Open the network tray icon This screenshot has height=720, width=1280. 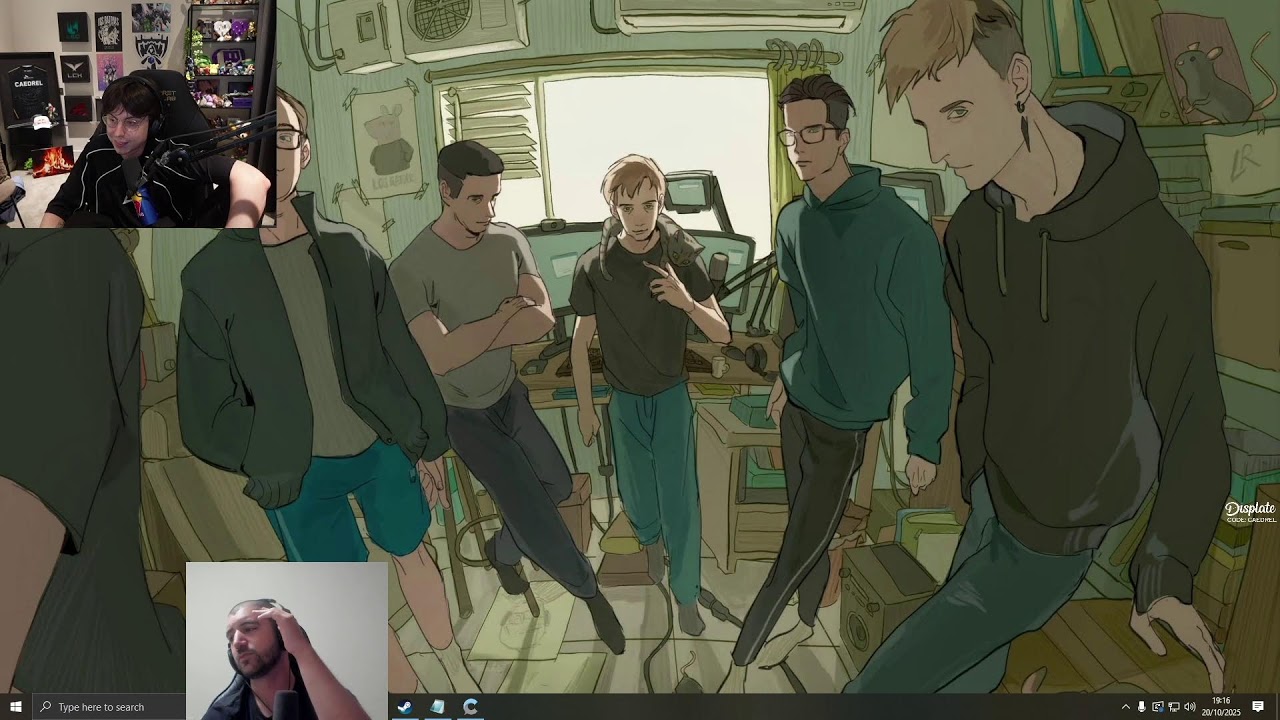[x=1174, y=707]
